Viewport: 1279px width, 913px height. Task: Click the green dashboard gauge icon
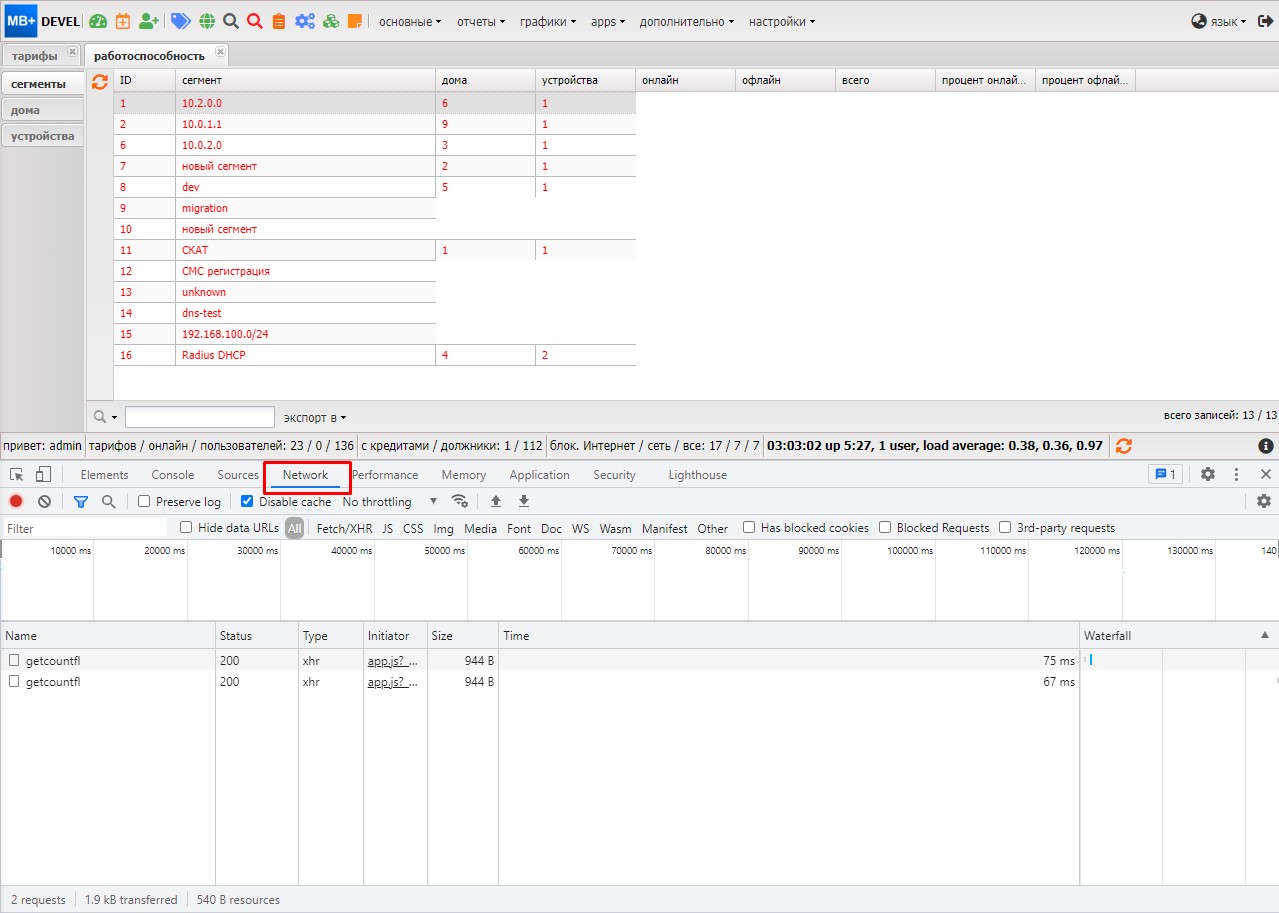[98, 21]
